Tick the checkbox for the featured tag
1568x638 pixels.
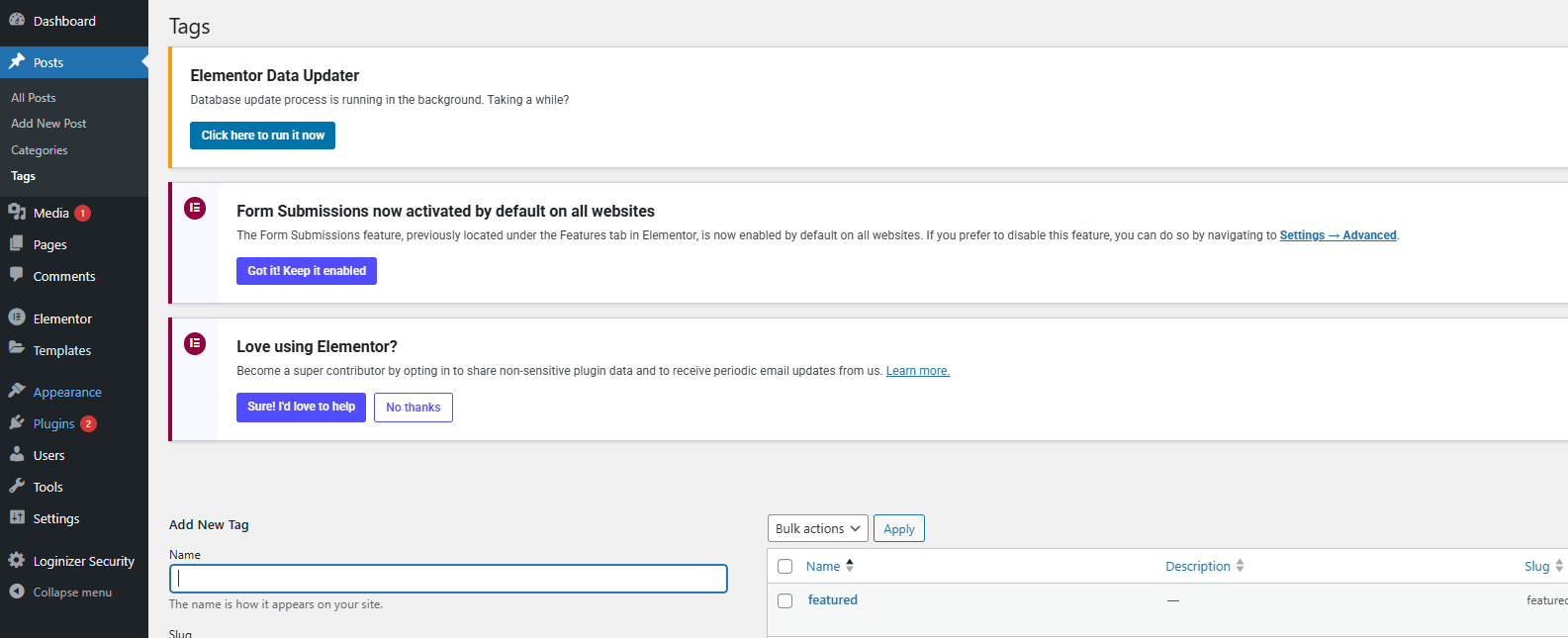point(785,600)
